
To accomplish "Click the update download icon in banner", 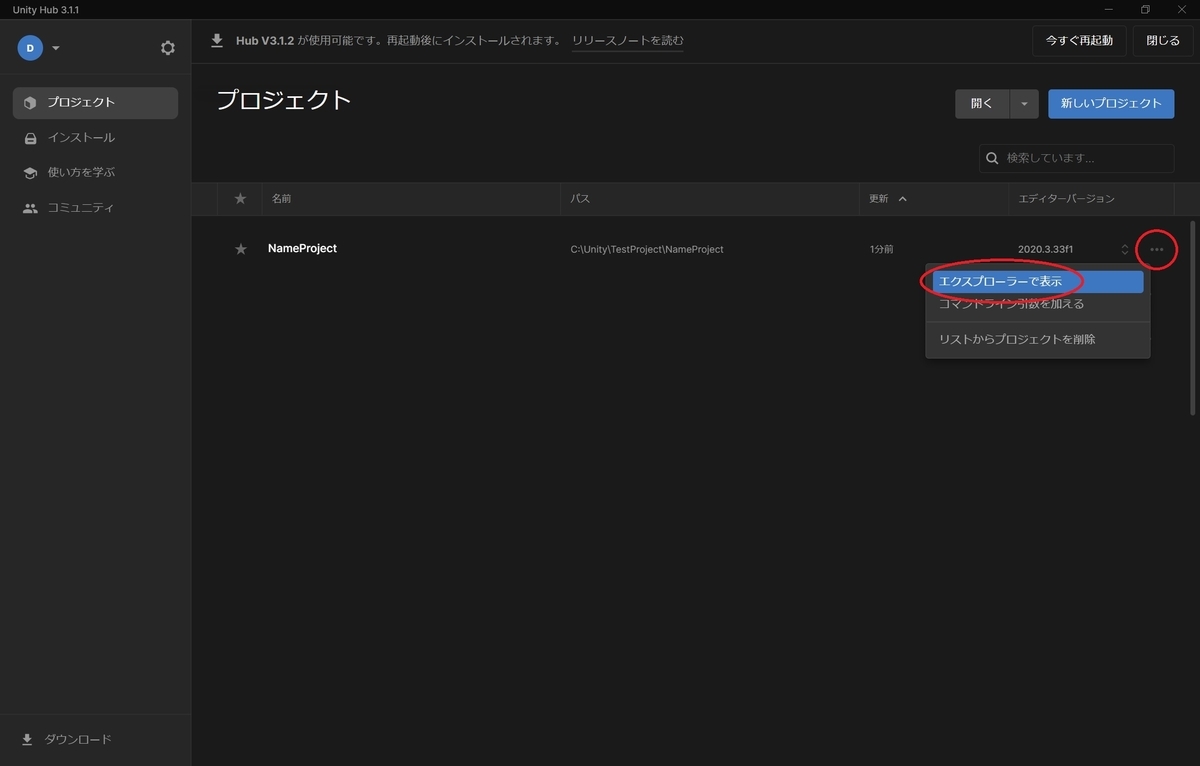I will click(217, 41).
